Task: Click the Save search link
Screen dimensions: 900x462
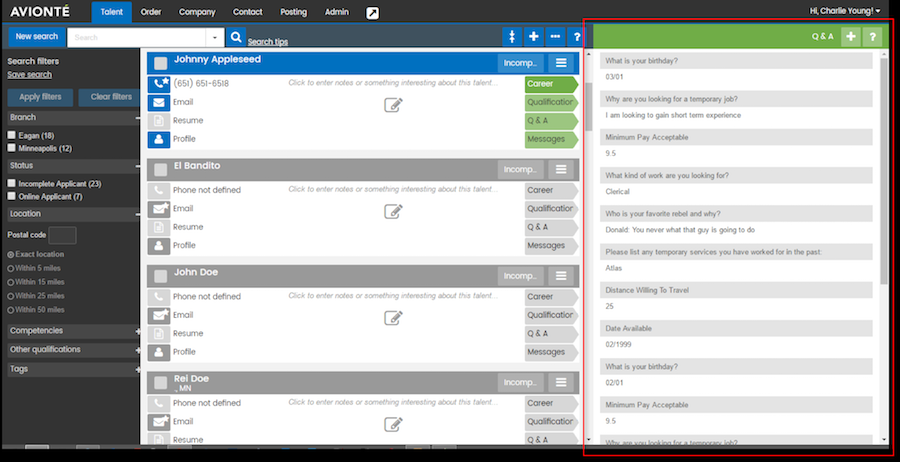Action: 29,75
